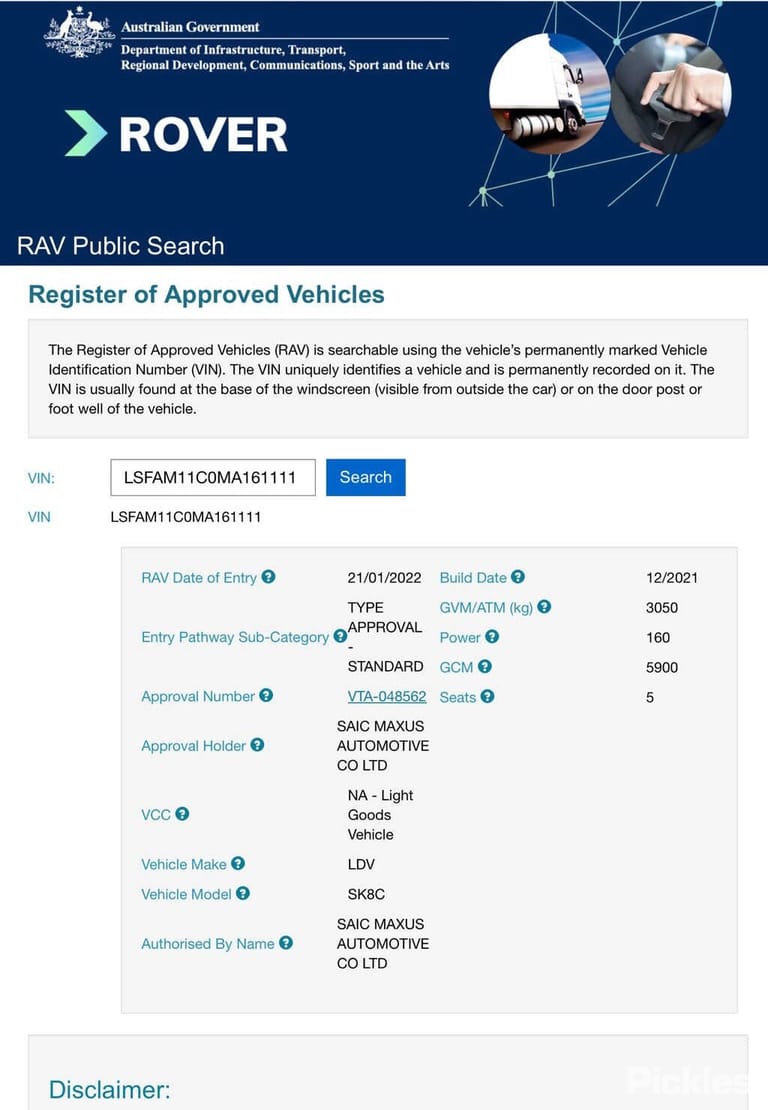Image resolution: width=768 pixels, height=1110 pixels.
Task: Click the Authorised By Name label
Action: (x=208, y=944)
